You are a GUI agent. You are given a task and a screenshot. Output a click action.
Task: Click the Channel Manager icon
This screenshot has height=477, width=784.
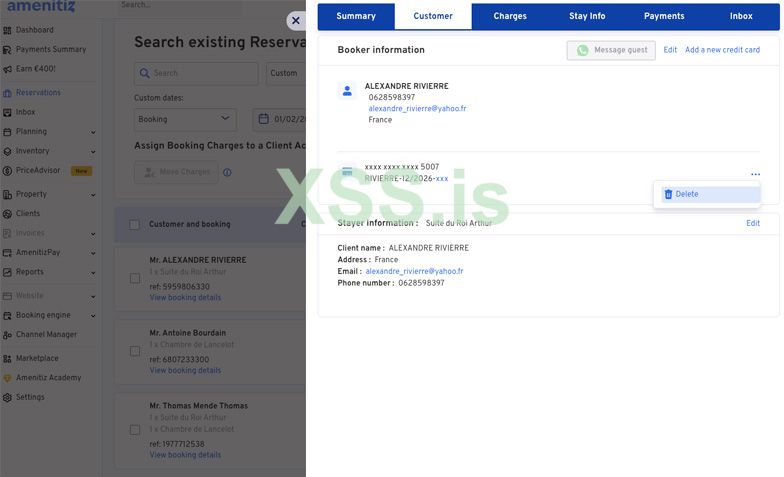click(x=7, y=335)
